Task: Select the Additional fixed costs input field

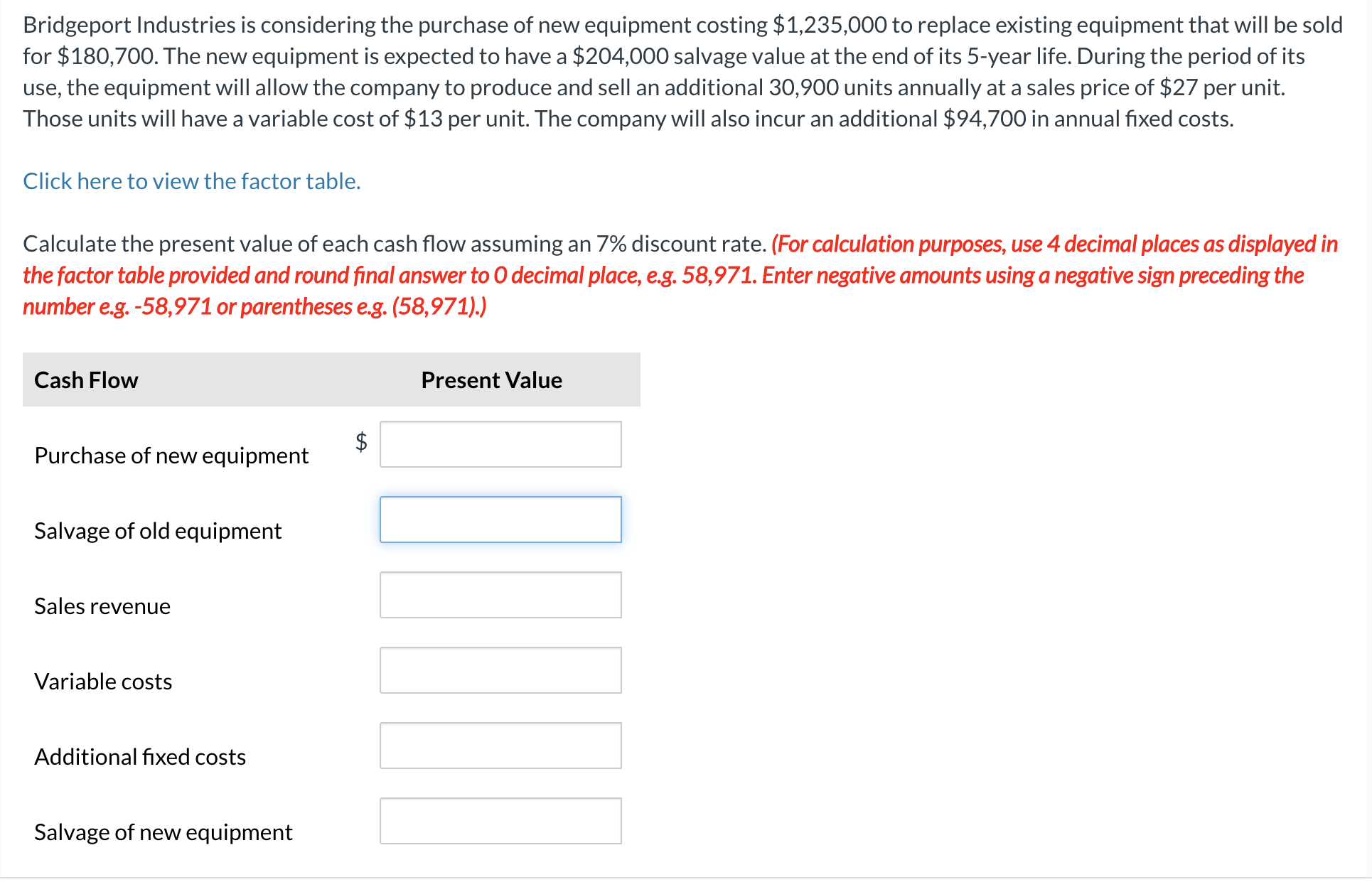Action: [500, 746]
